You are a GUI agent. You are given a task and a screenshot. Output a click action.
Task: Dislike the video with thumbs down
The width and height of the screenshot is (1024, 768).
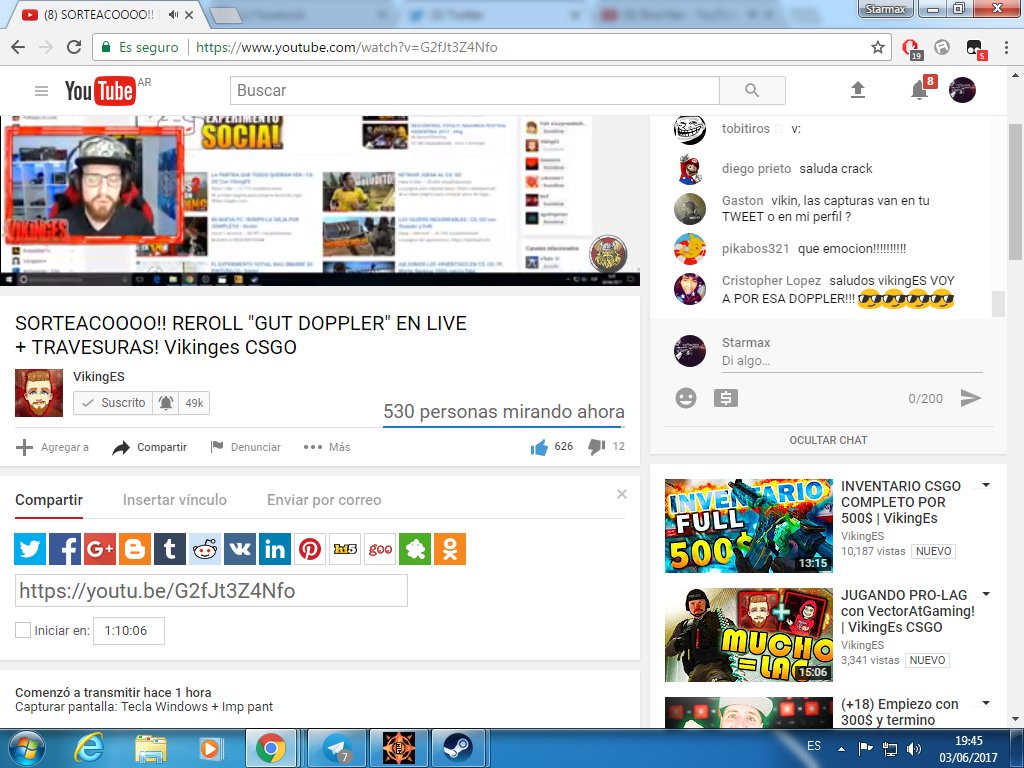[596, 447]
